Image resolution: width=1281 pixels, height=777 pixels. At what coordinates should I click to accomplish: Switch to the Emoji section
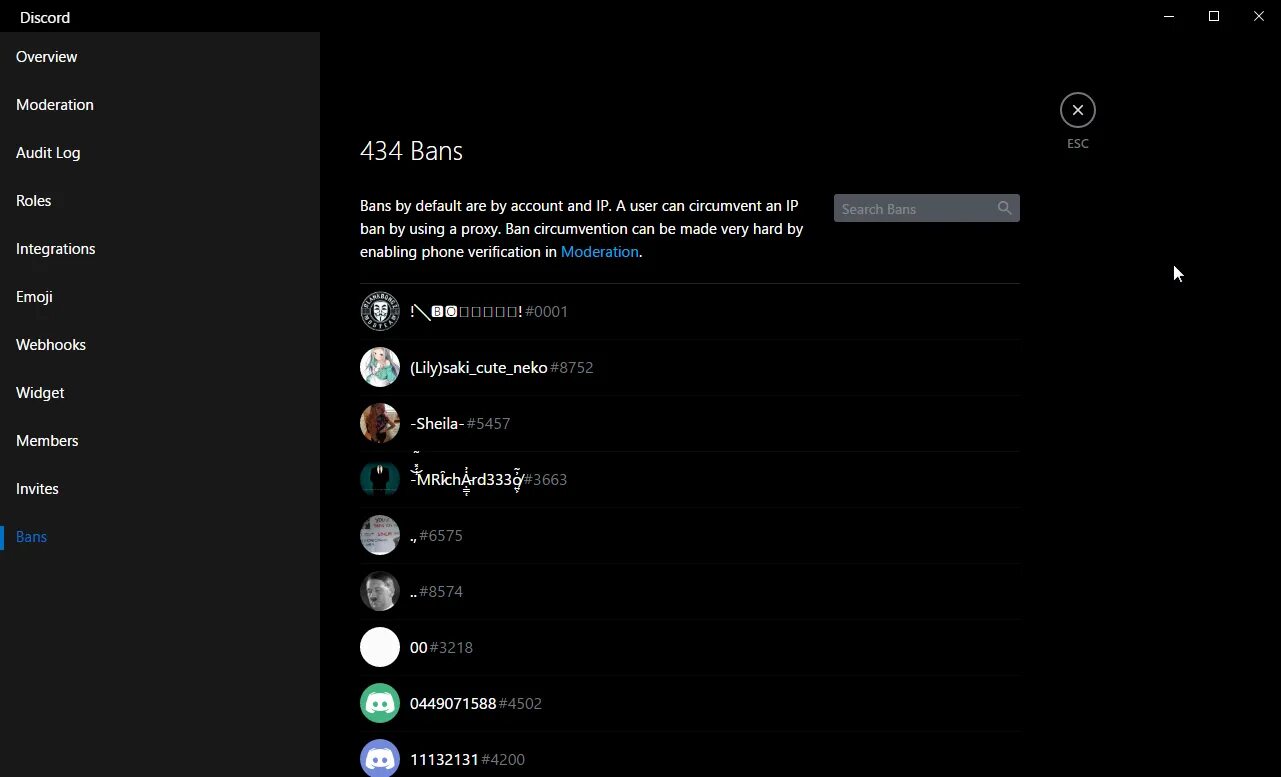160,297
